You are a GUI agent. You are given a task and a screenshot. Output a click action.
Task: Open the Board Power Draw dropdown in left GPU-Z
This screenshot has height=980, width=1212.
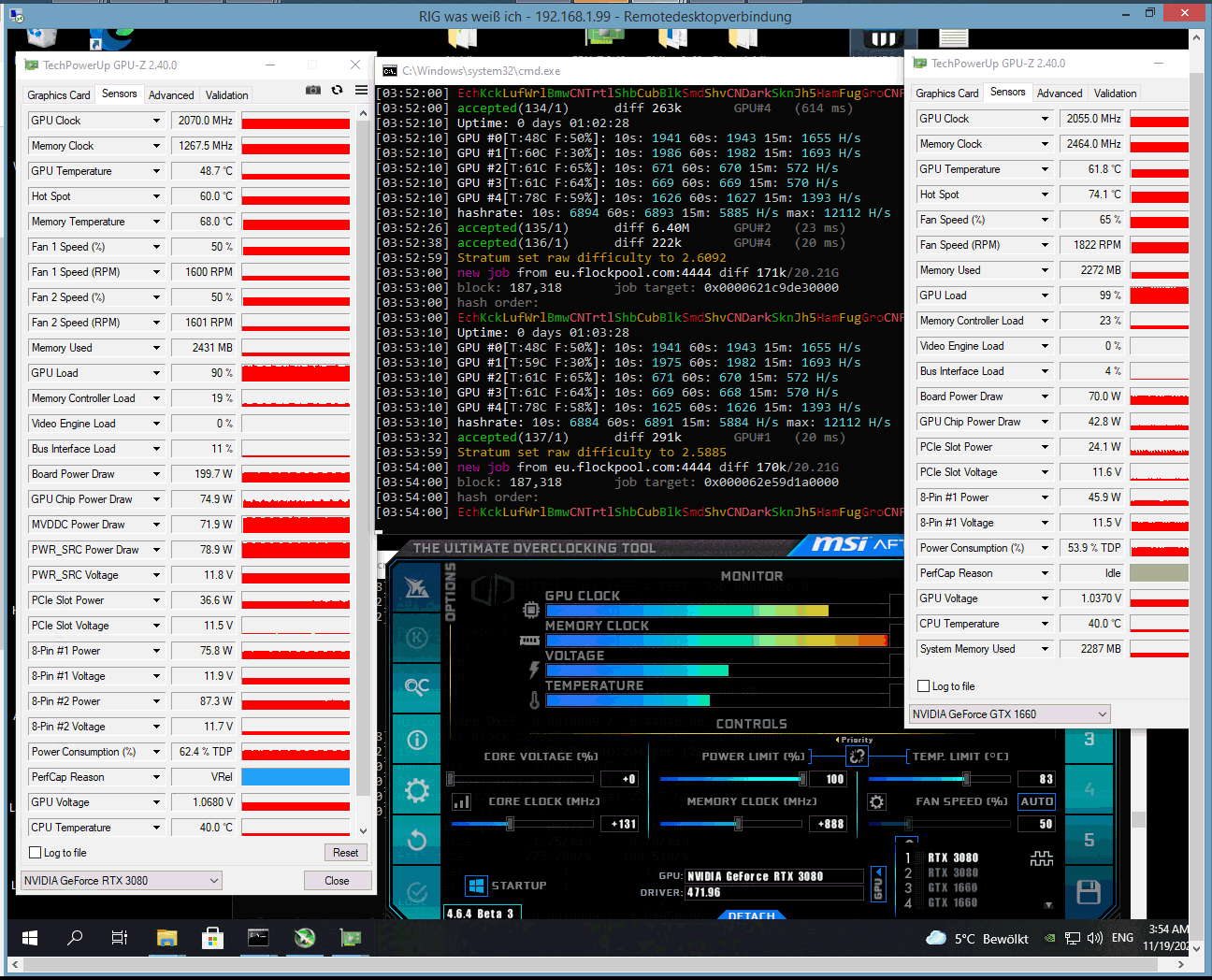[156, 474]
